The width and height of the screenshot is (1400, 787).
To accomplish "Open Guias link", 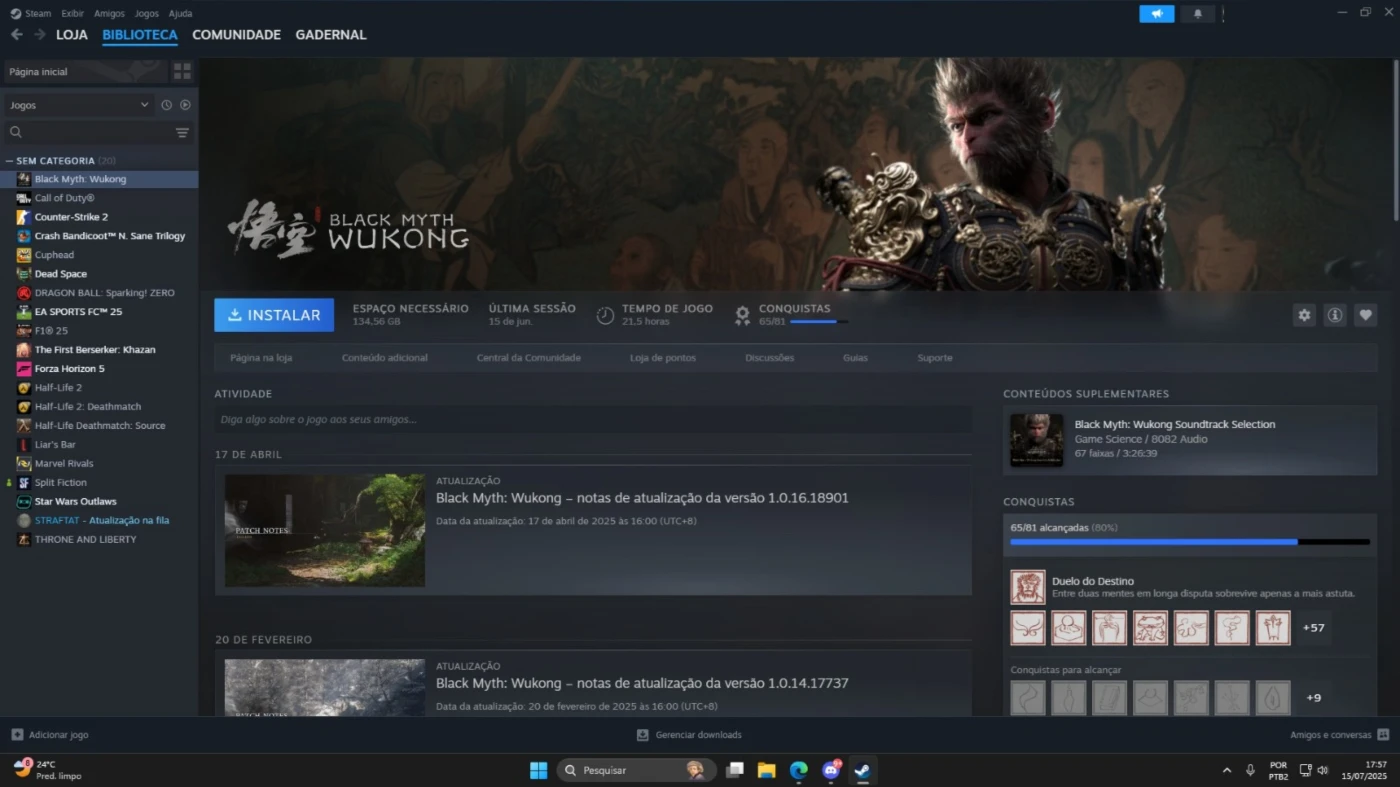I will (x=855, y=358).
